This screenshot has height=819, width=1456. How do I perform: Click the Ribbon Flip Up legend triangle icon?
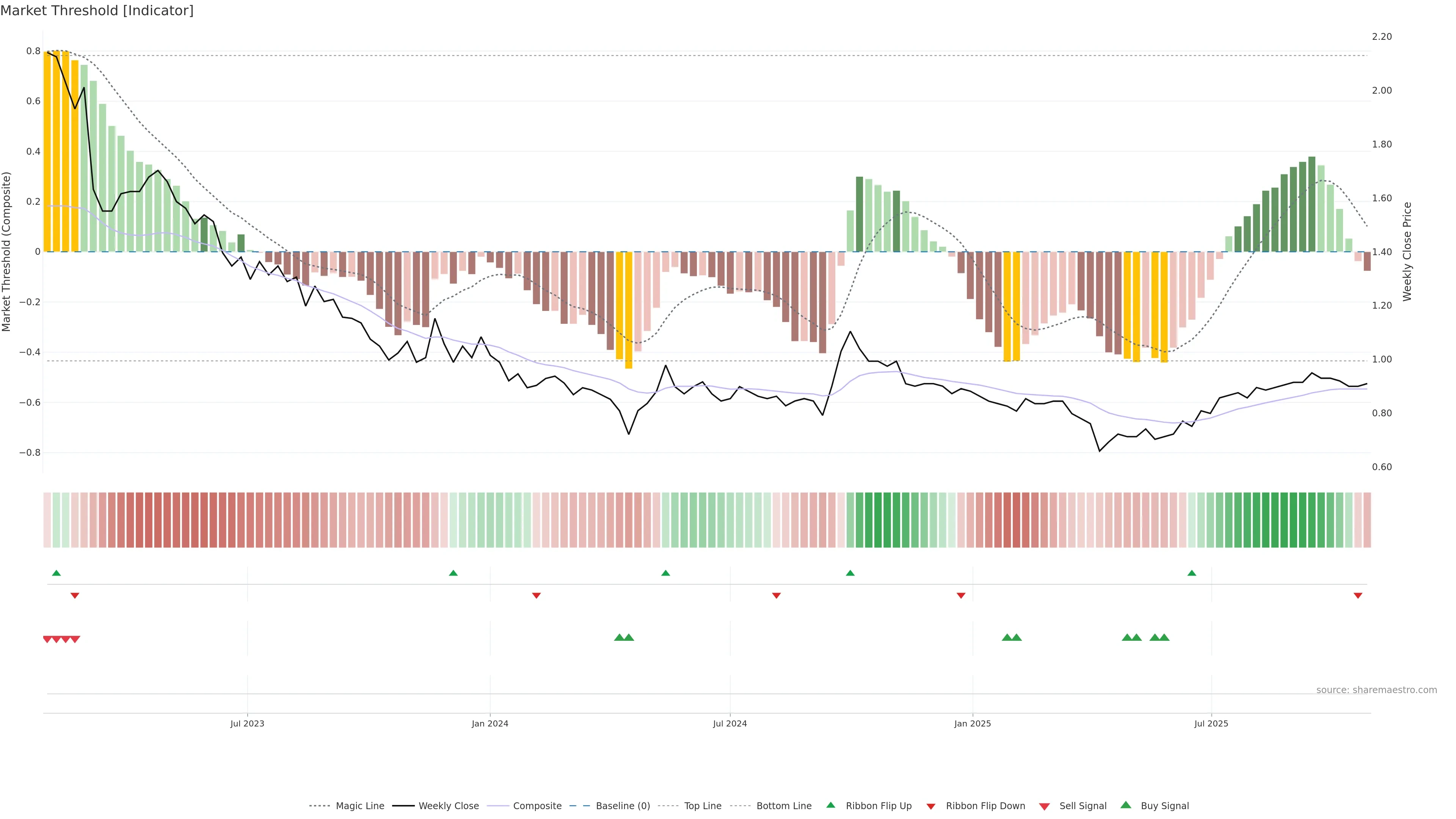point(830,805)
